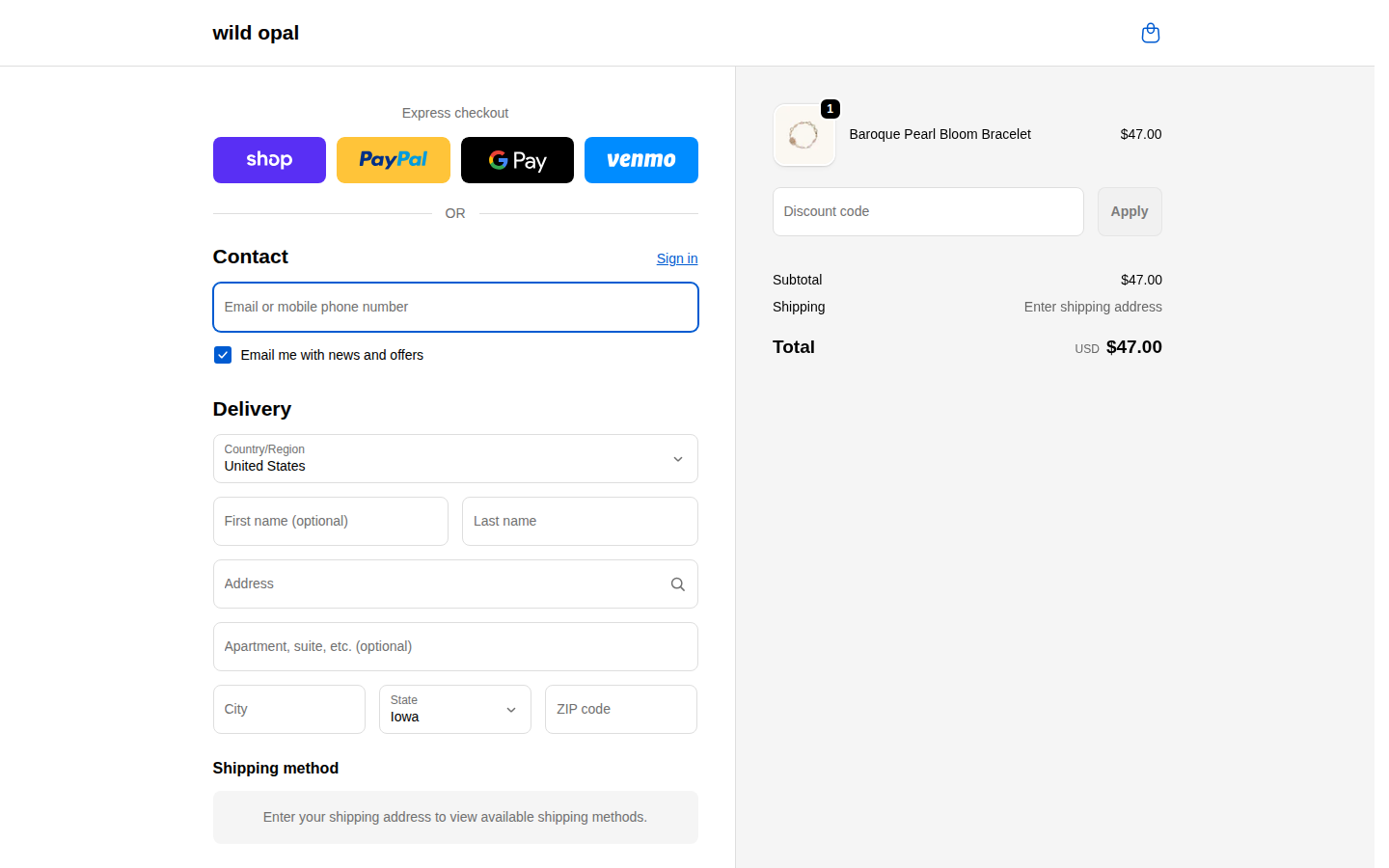The height and width of the screenshot is (868, 1389).
Task: Click the Enter shipping address text
Action: (1093, 307)
